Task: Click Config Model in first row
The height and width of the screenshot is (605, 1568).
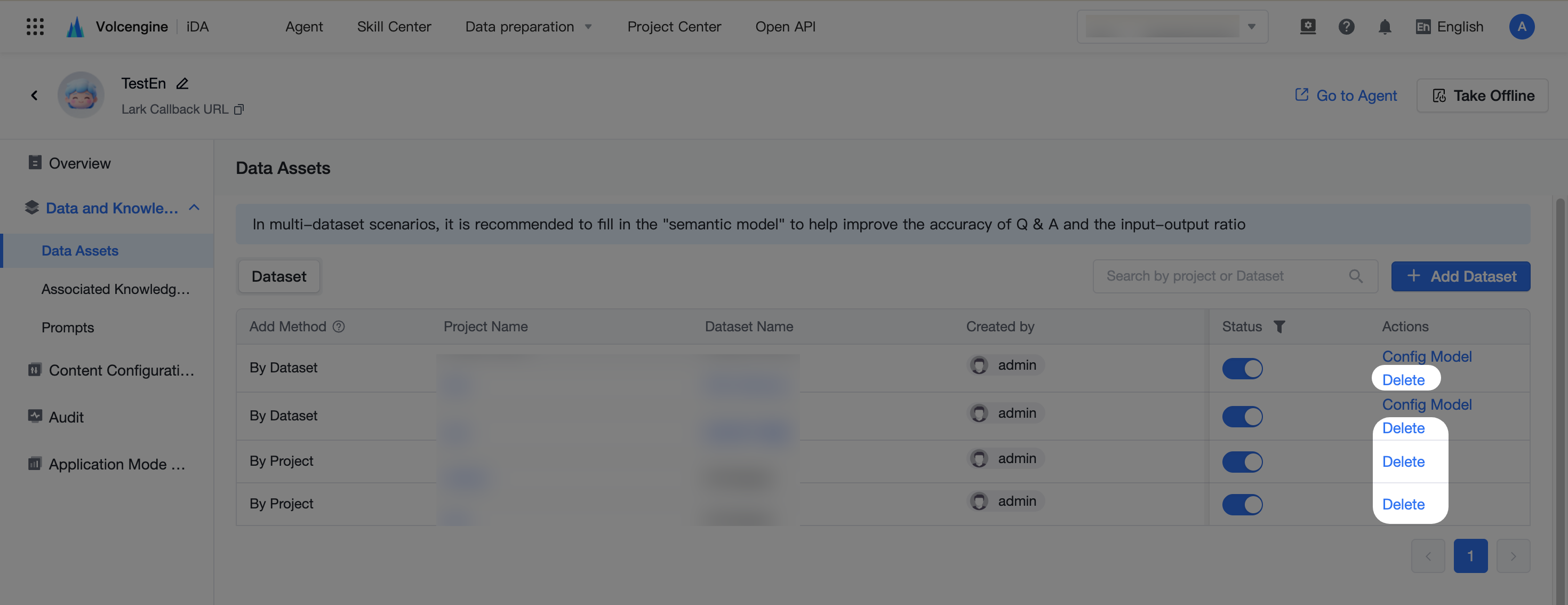Action: pyautogui.click(x=1427, y=357)
